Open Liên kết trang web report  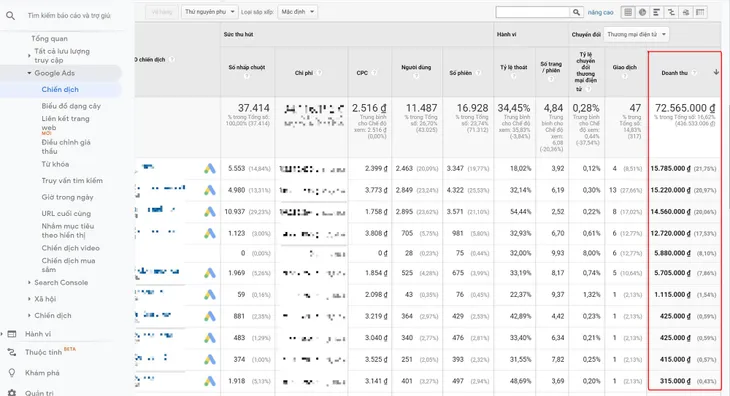pyautogui.click(x=65, y=123)
